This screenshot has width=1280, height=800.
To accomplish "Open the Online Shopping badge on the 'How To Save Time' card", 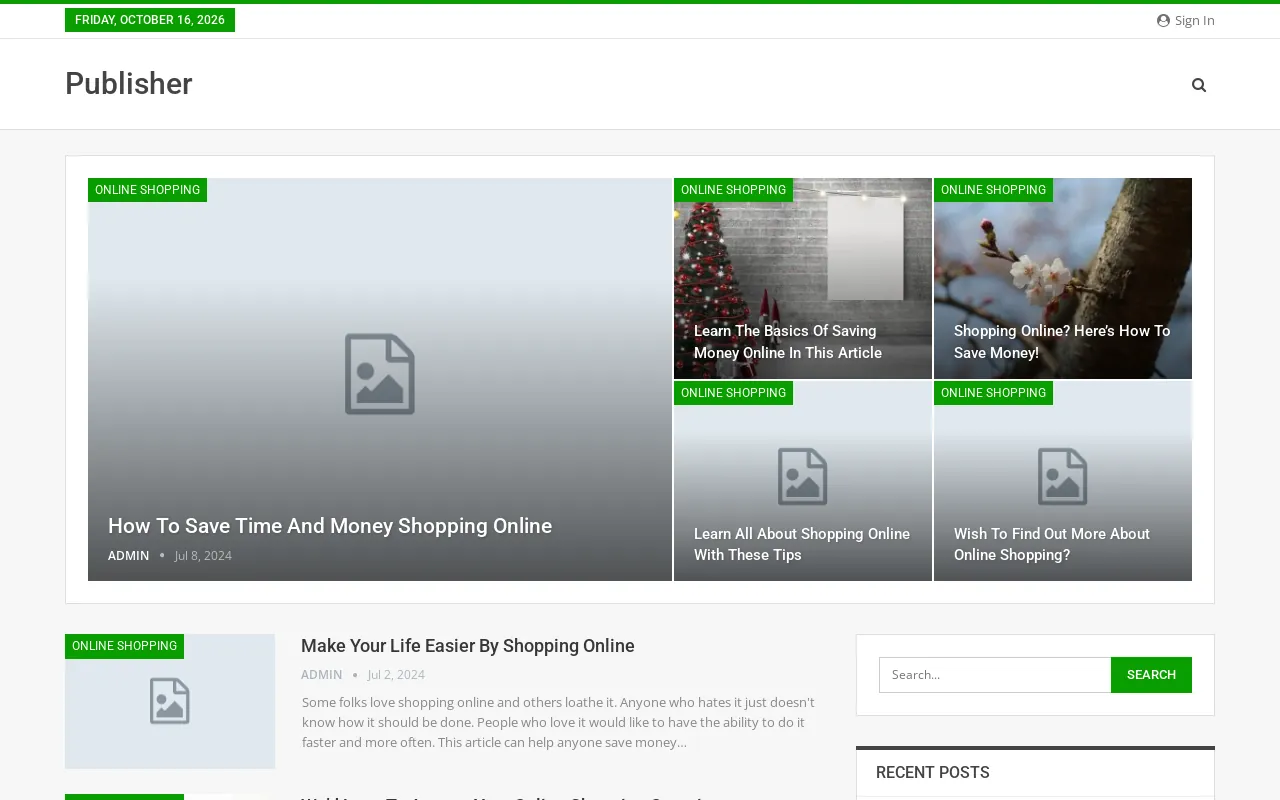I will 147,190.
